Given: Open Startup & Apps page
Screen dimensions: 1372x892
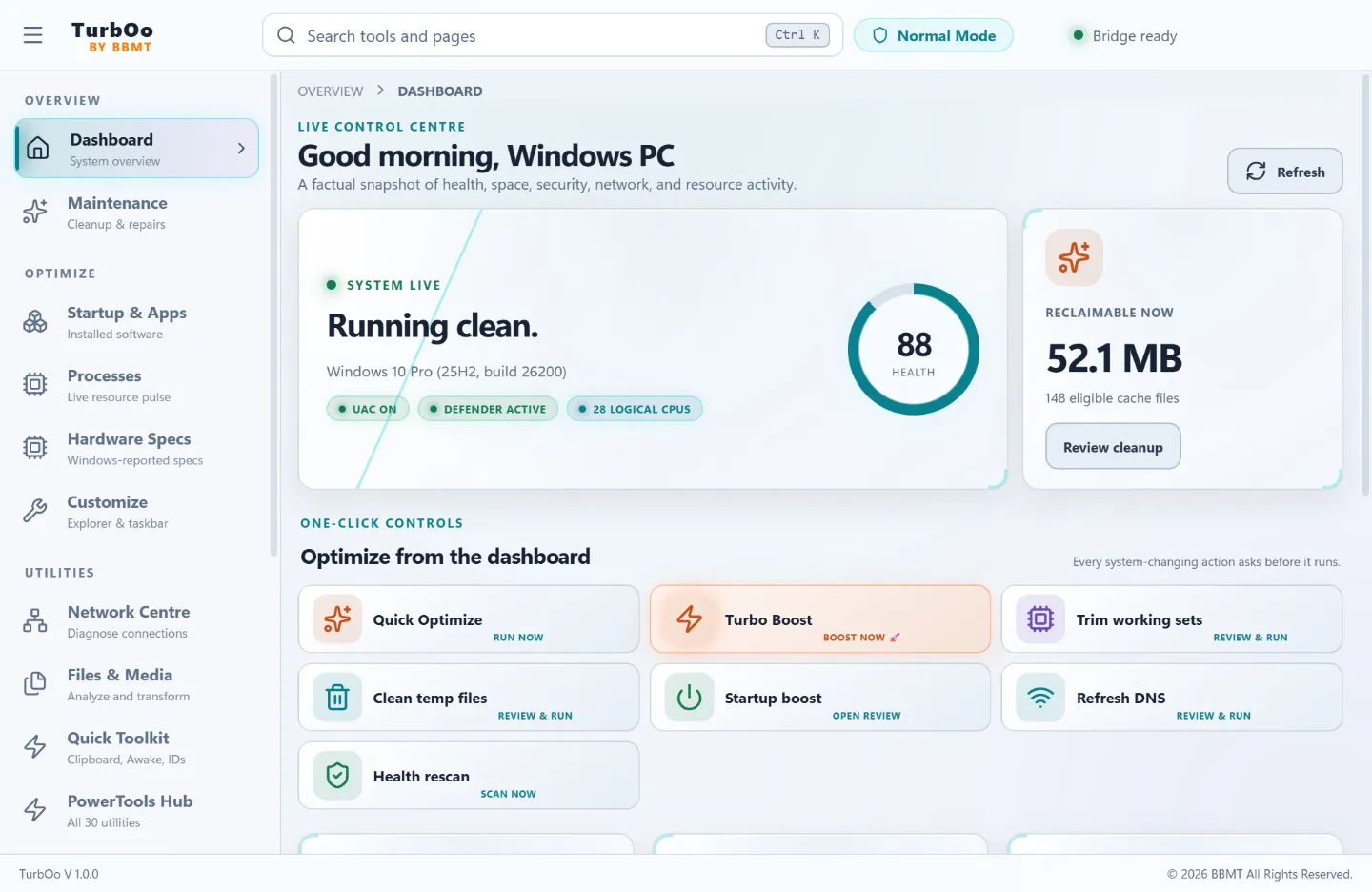Looking at the screenshot, I should [x=138, y=321].
